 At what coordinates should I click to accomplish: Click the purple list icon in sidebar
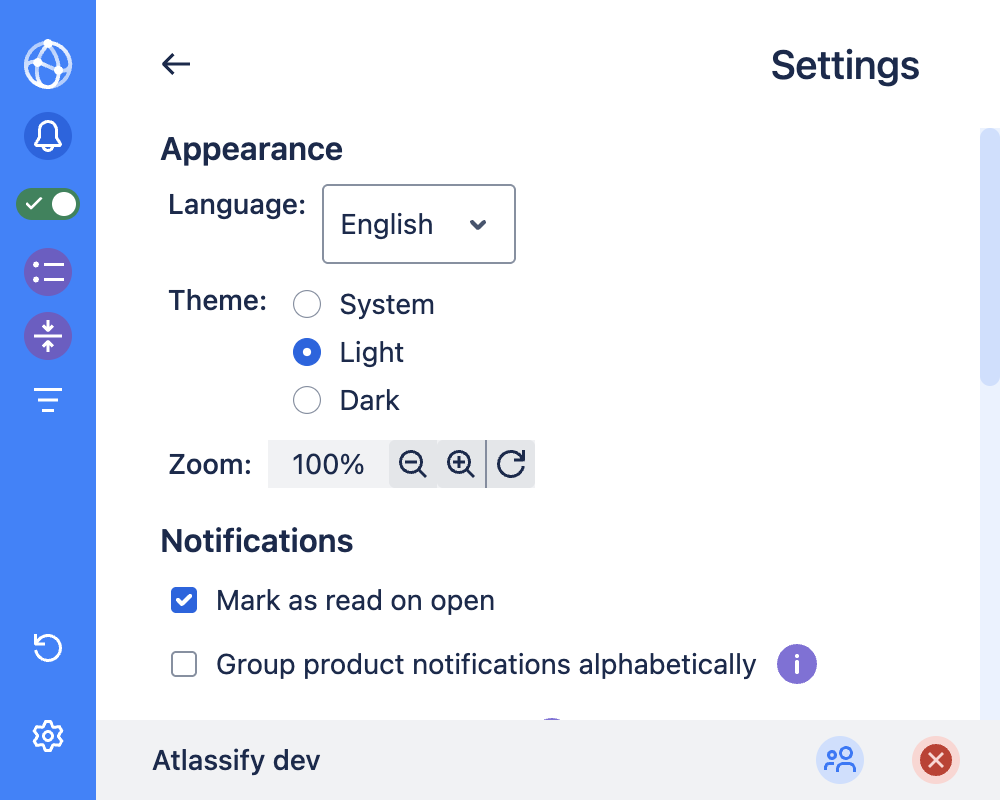tap(47, 272)
